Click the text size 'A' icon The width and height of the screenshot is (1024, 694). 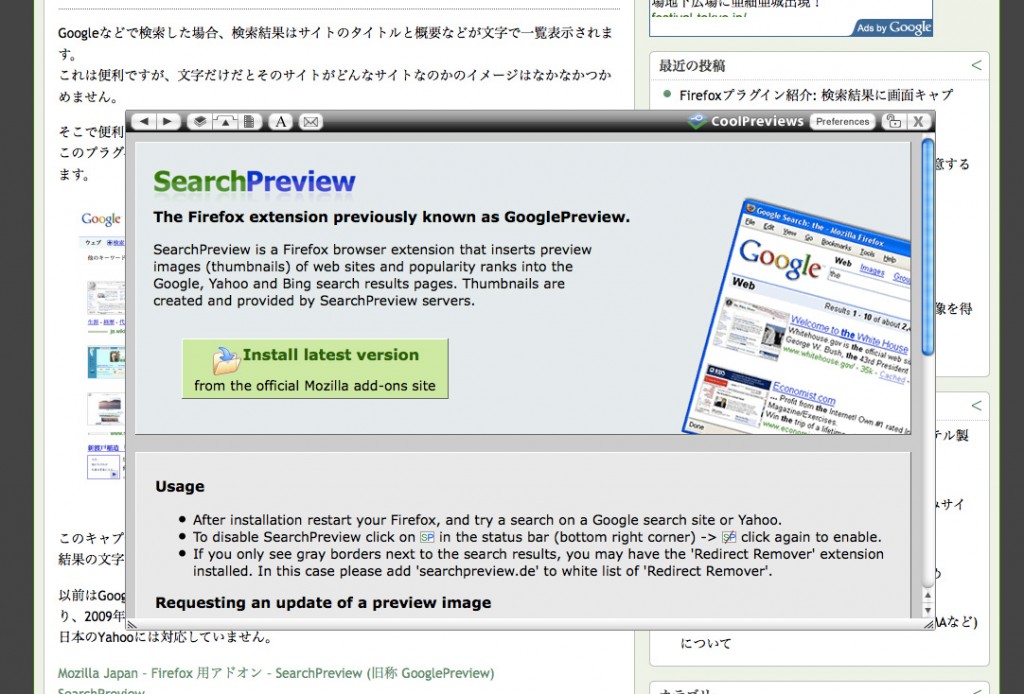280,121
